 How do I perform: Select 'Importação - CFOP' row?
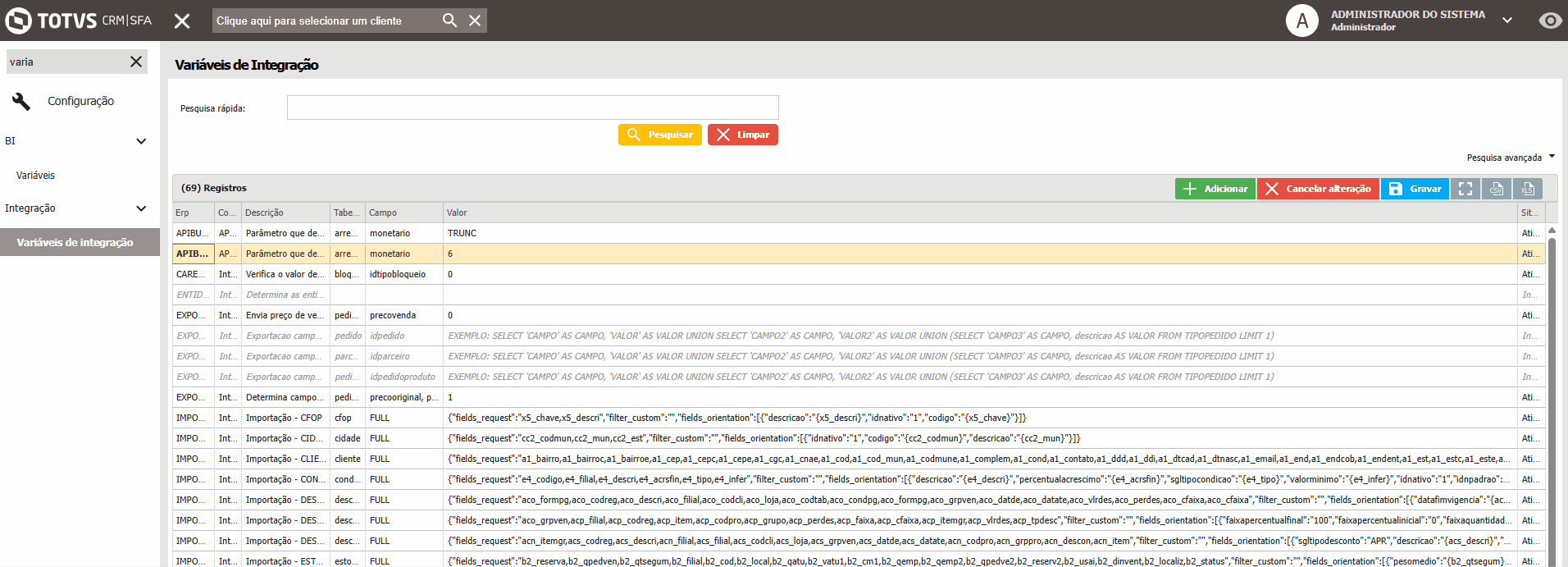[x=859, y=418]
